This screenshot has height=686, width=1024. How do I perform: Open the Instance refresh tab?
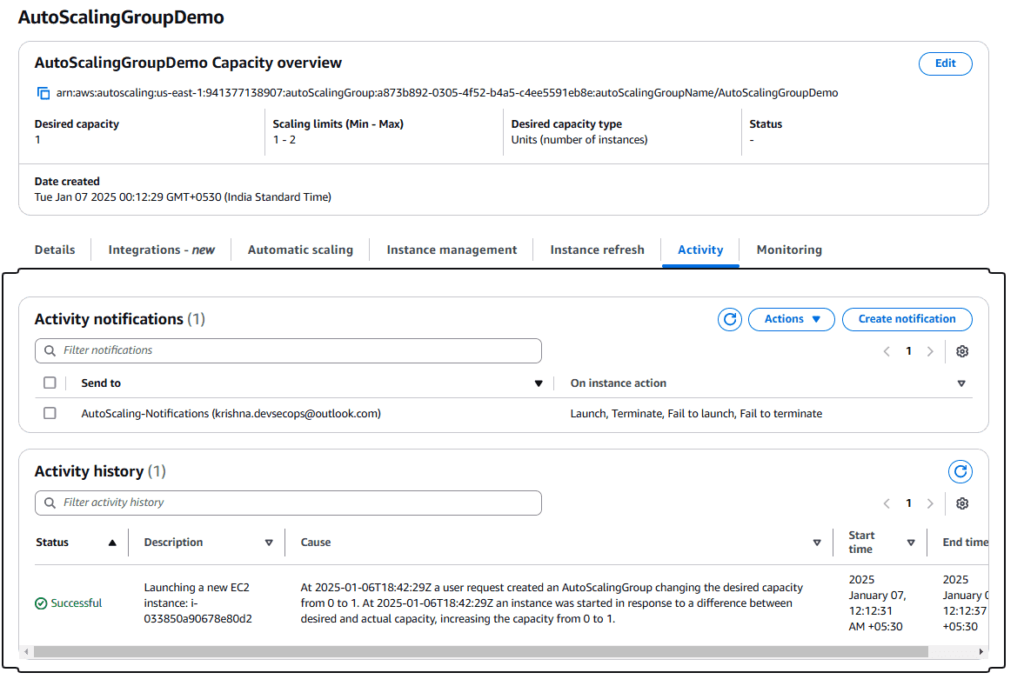597,250
